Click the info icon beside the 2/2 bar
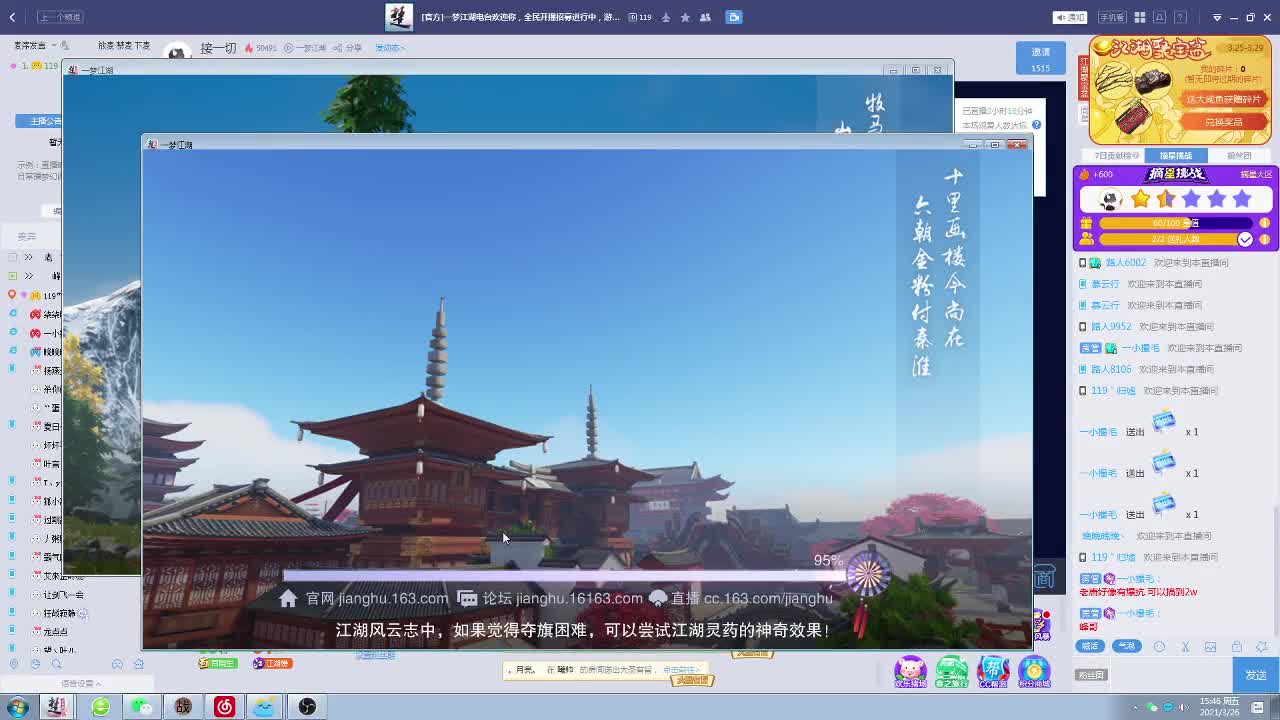The height and width of the screenshot is (720, 1280). pos(1264,239)
